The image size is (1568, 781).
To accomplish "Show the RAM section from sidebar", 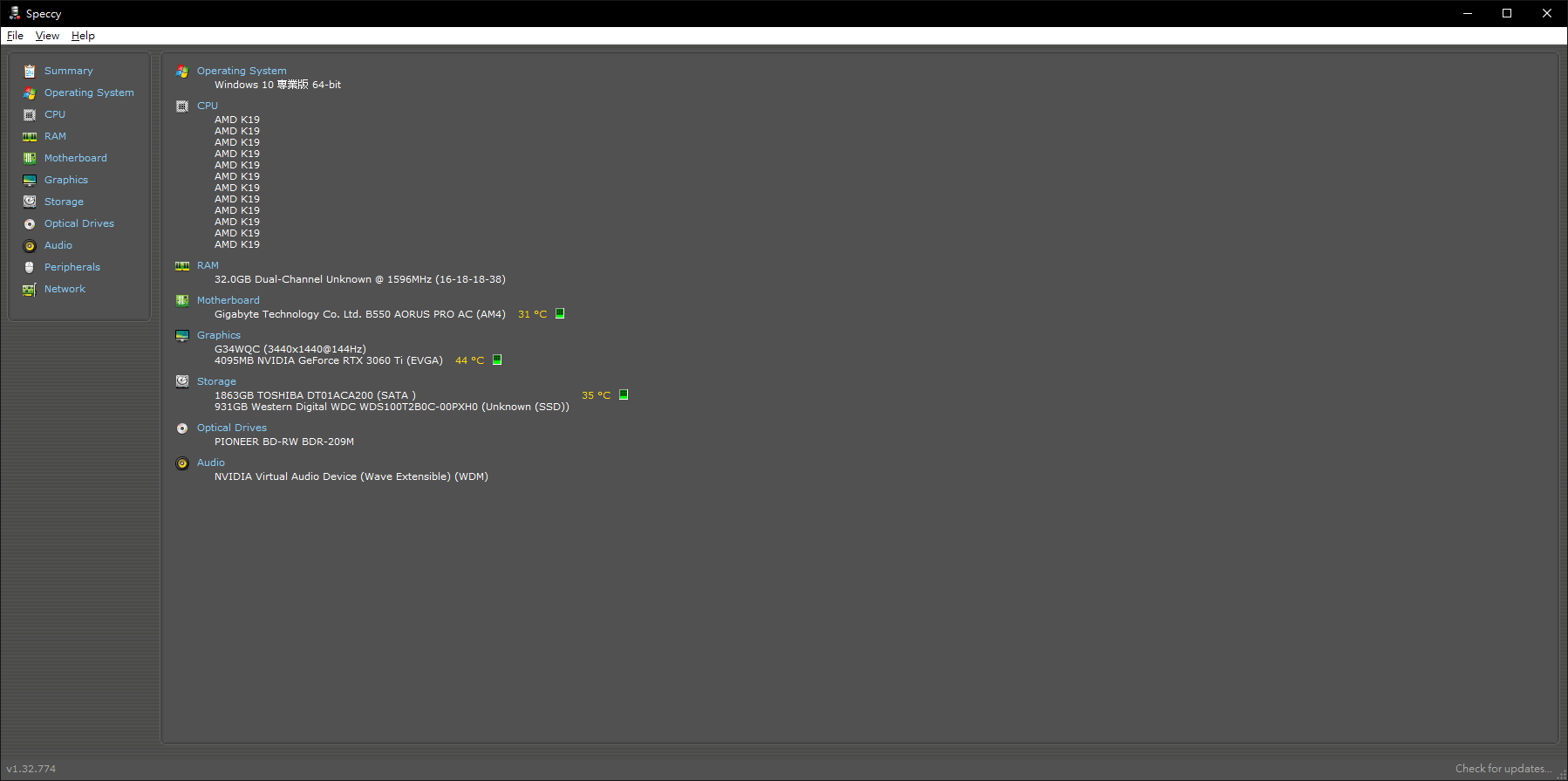I will (55, 136).
